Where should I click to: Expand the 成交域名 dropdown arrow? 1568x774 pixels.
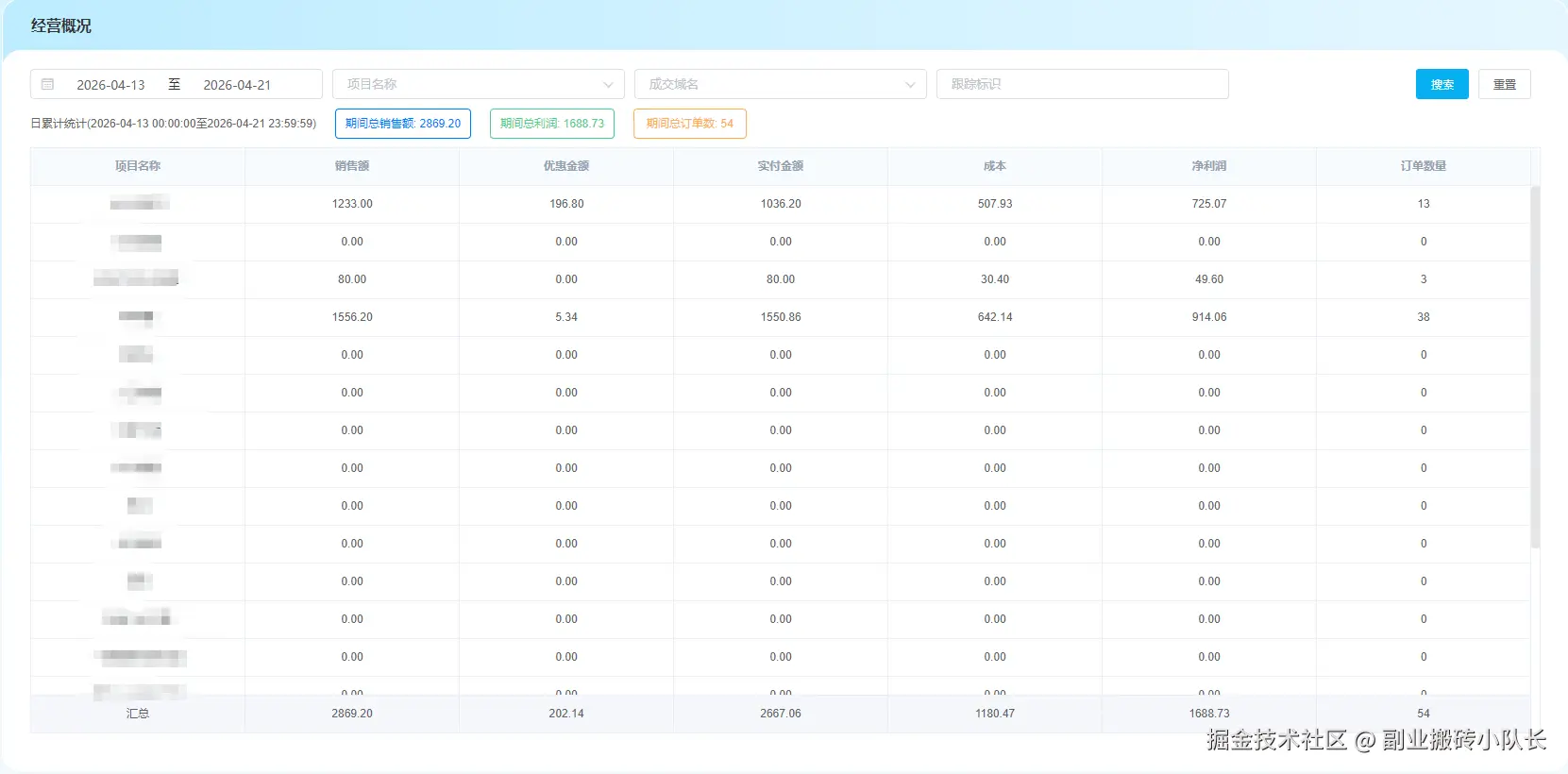click(x=909, y=85)
